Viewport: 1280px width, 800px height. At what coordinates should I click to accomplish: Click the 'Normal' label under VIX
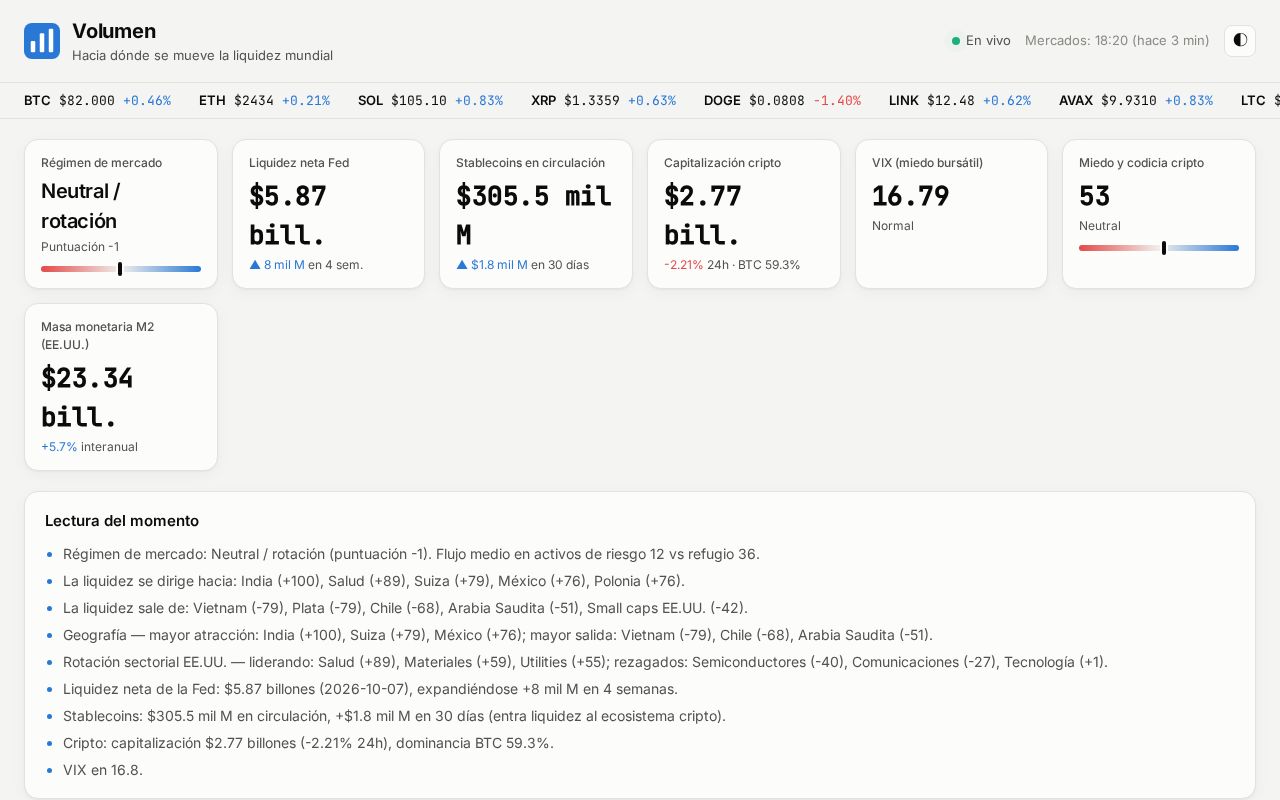pyautogui.click(x=893, y=226)
